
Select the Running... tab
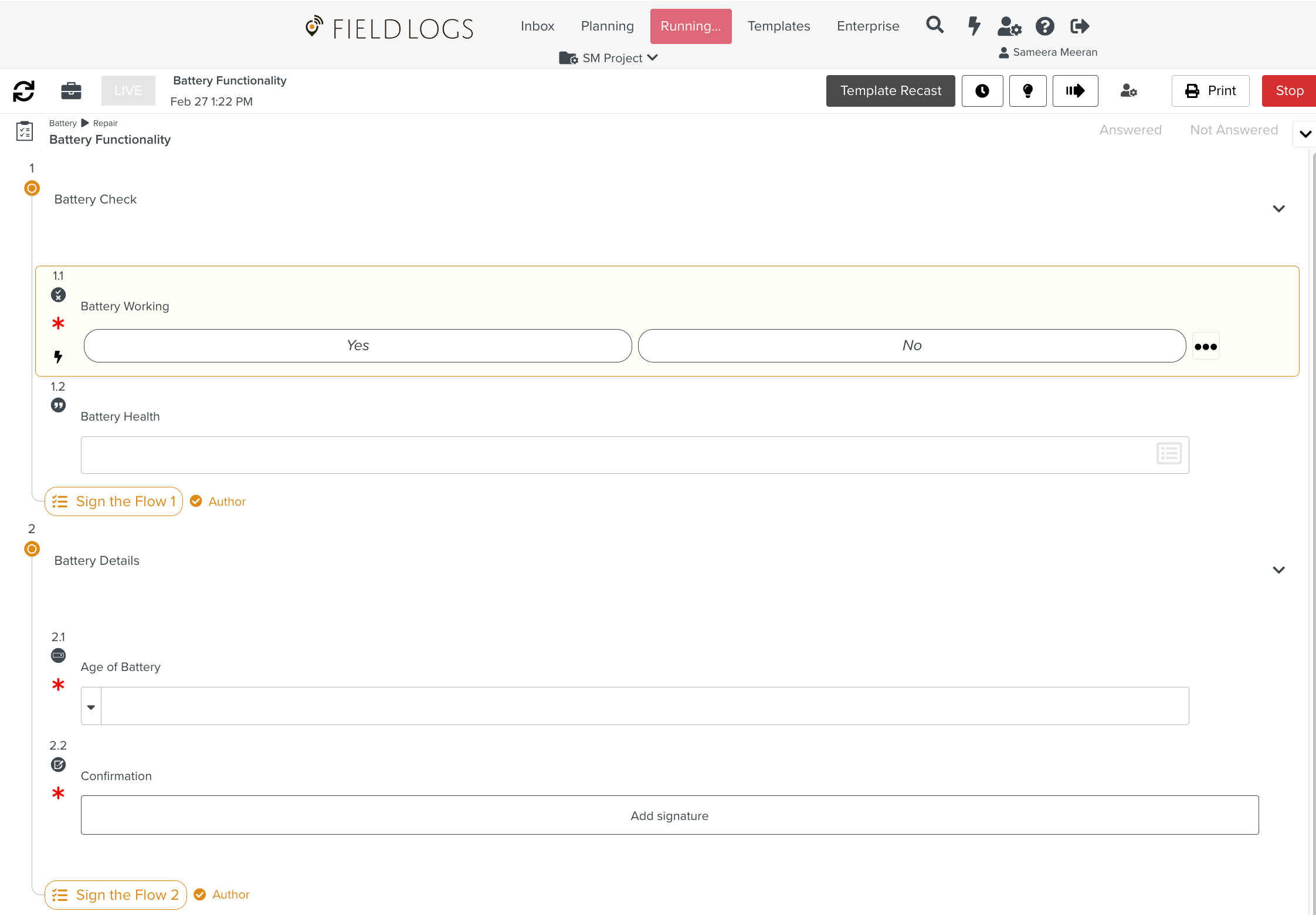(691, 26)
